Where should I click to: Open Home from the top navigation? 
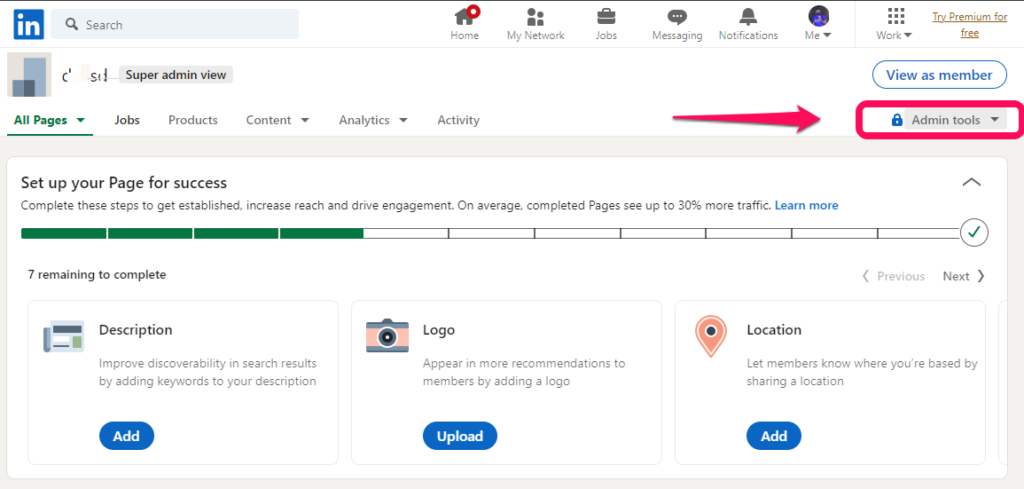464,24
